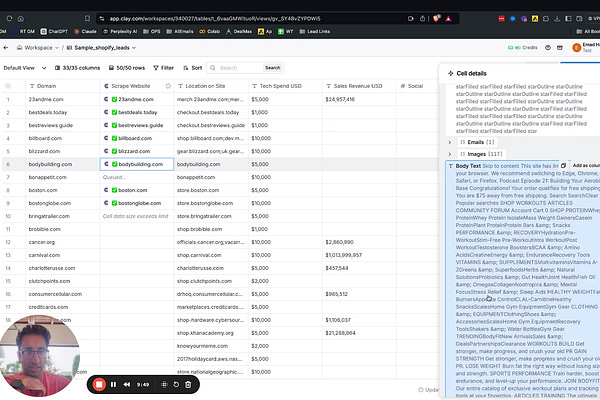Reload the page with browser refresh icon

[9, 18]
